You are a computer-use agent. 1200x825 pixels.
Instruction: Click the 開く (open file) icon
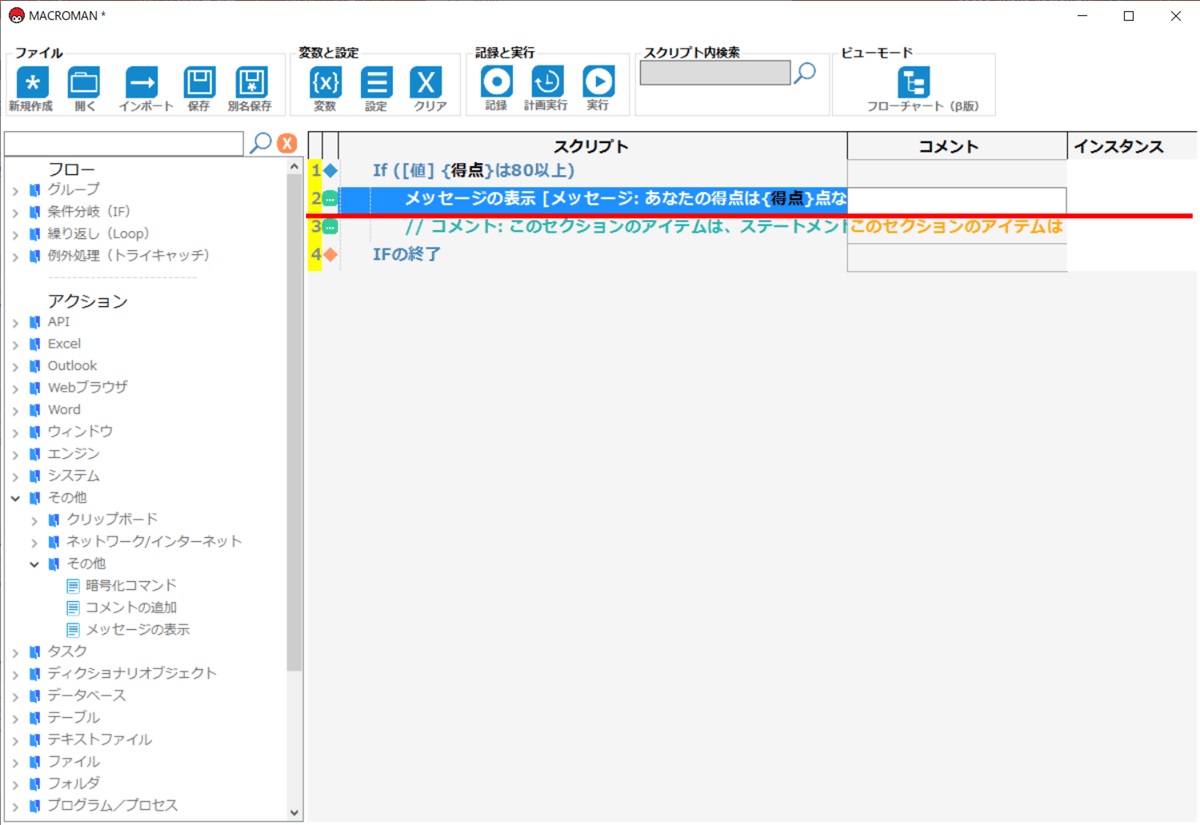pyautogui.click(x=84, y=82)
